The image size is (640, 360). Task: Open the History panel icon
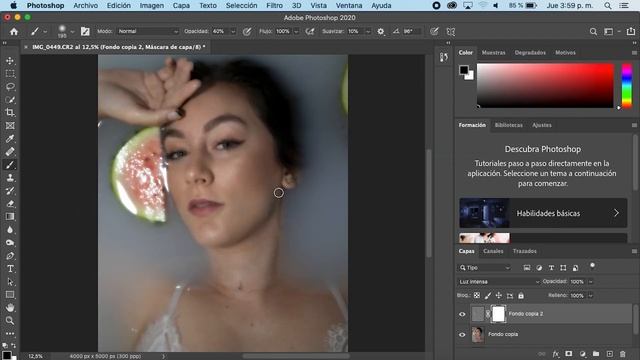444,58
